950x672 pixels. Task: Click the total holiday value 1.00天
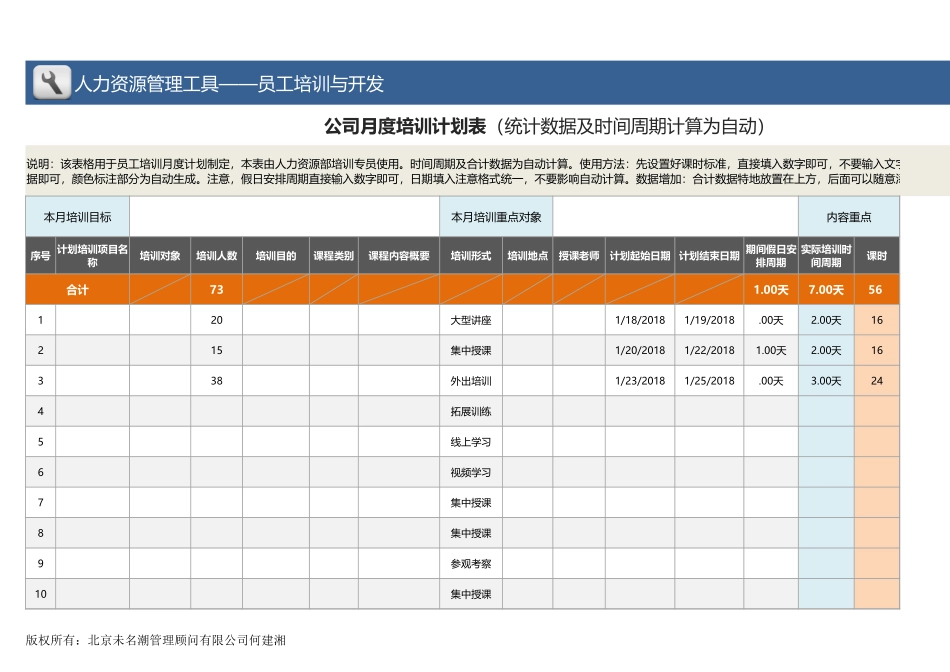(x=771, y=290)
